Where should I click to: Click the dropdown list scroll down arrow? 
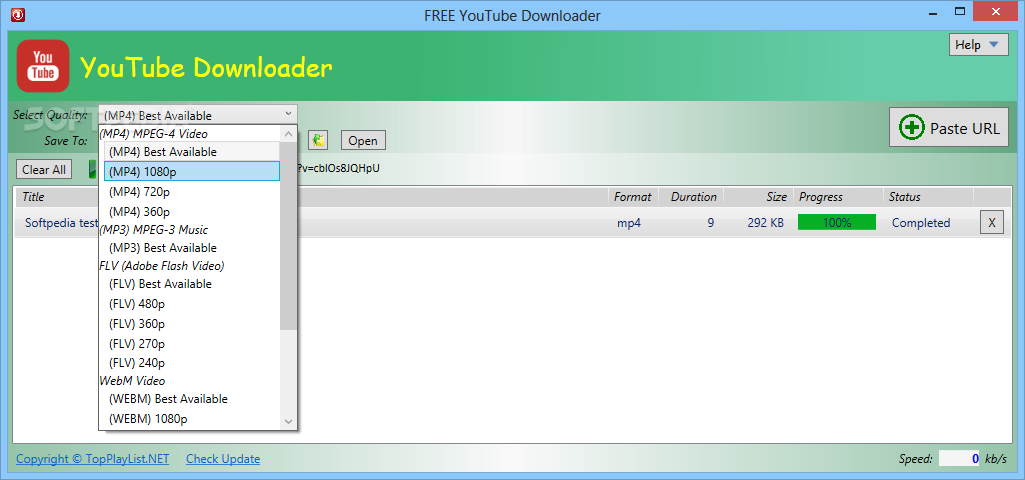(288, 422)
